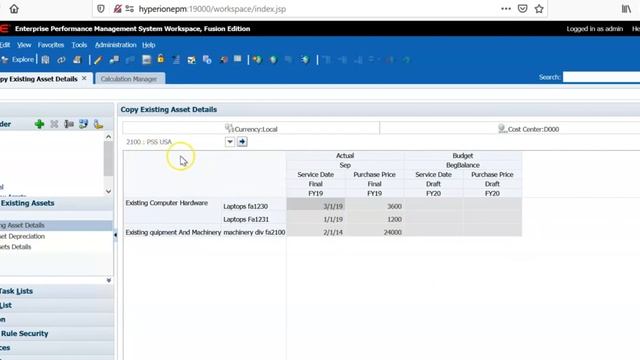Click the Actual column header
Viewport: 640px width, 360px height.
345,156
